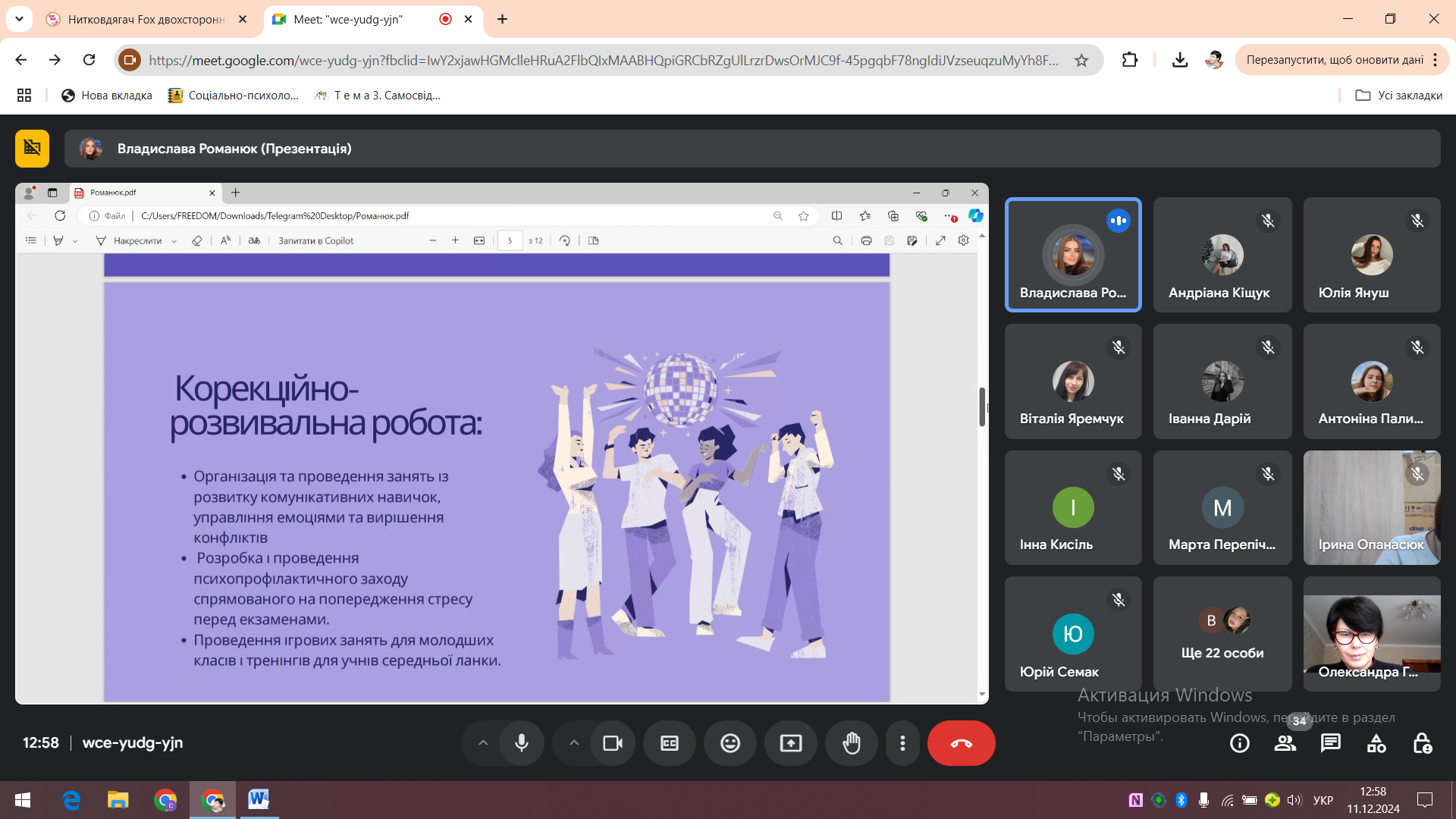Open the meeting details info icon
This screenshot has width=1456, height=819.
click(x=1240, y=743)
